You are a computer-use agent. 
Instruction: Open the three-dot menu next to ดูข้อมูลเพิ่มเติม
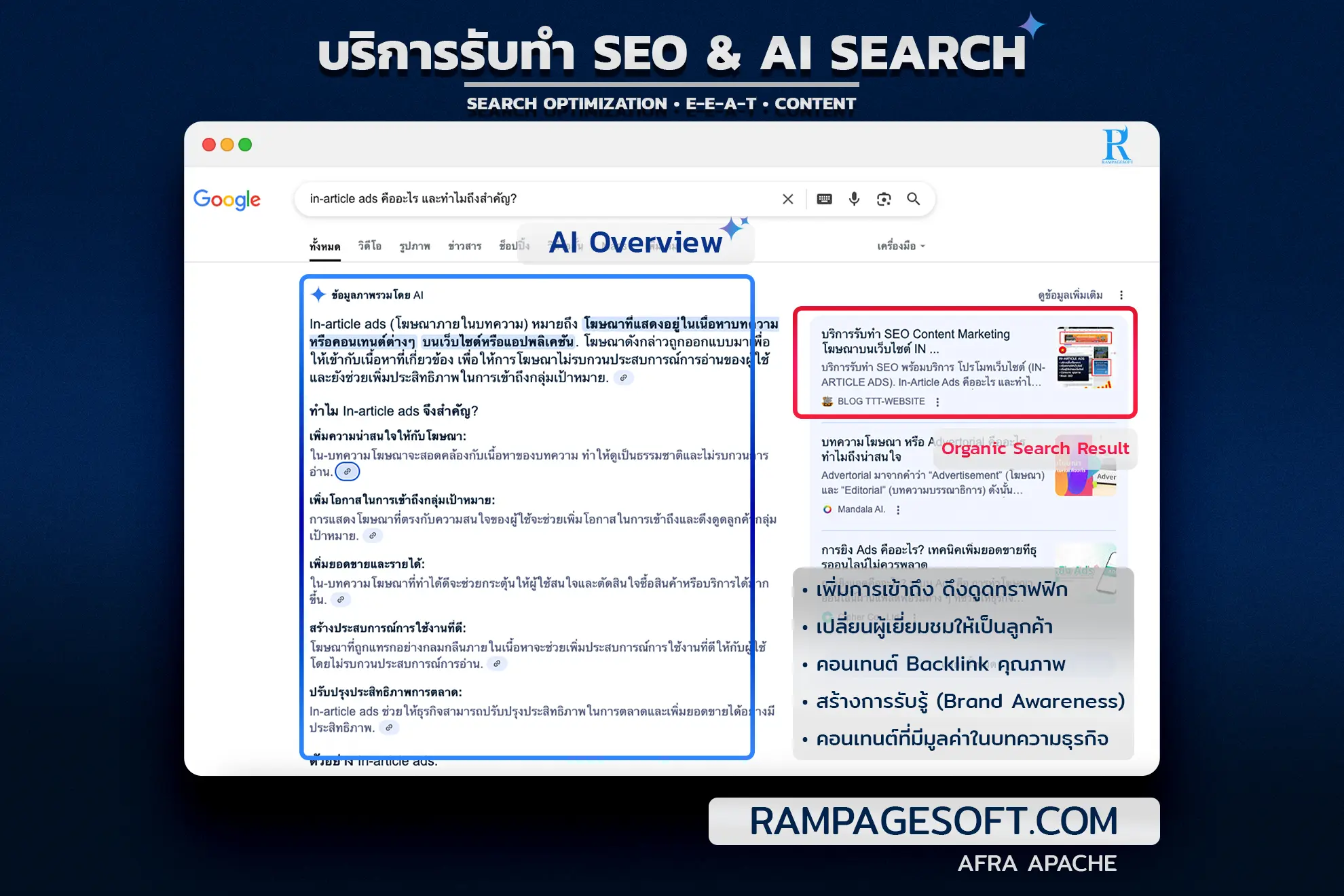click(1121, 295)
